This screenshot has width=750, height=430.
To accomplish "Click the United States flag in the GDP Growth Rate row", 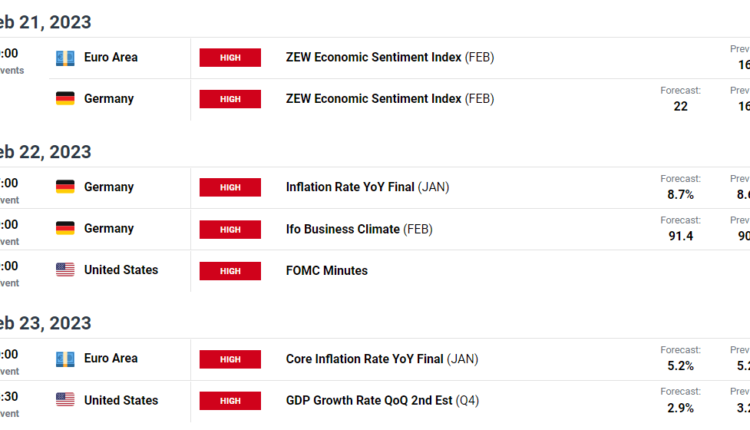I will click(65, 400).
